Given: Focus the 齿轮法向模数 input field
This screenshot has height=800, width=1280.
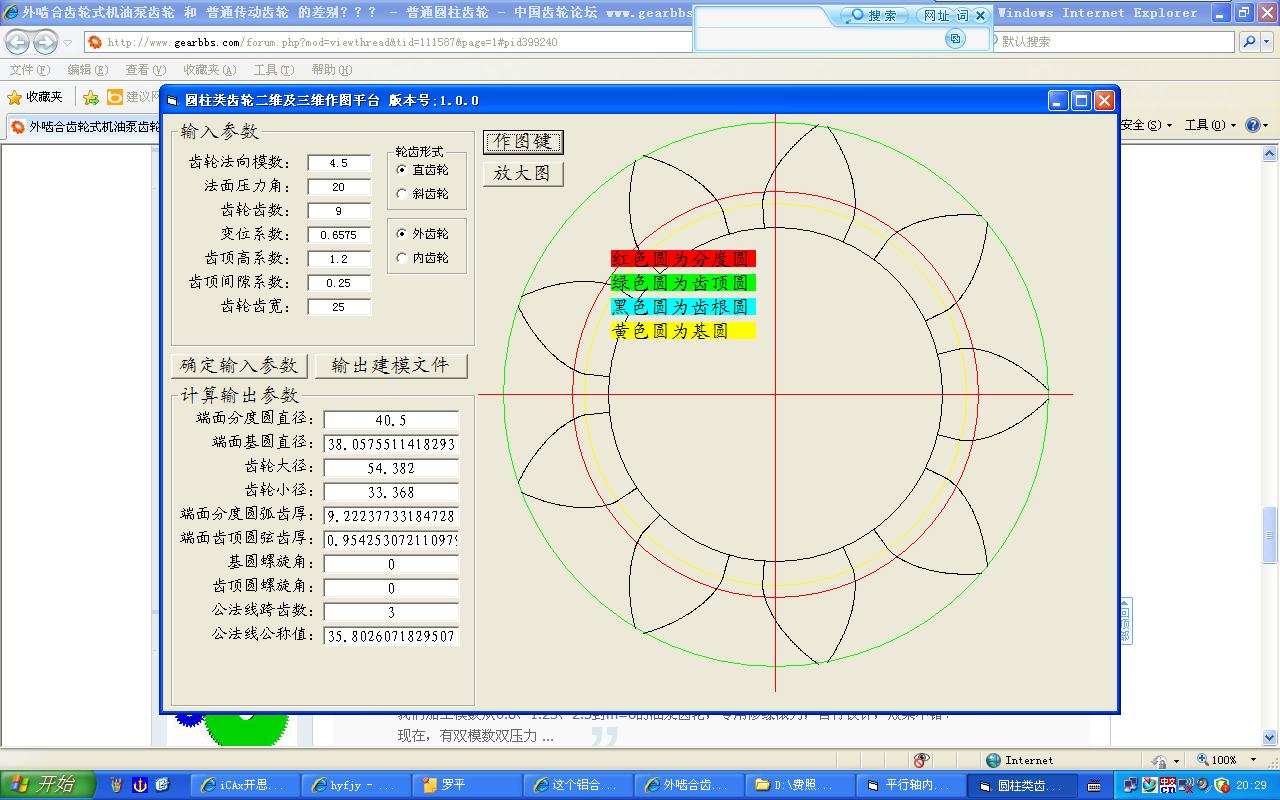Looking at the screenshot, I should click(338, 163).
